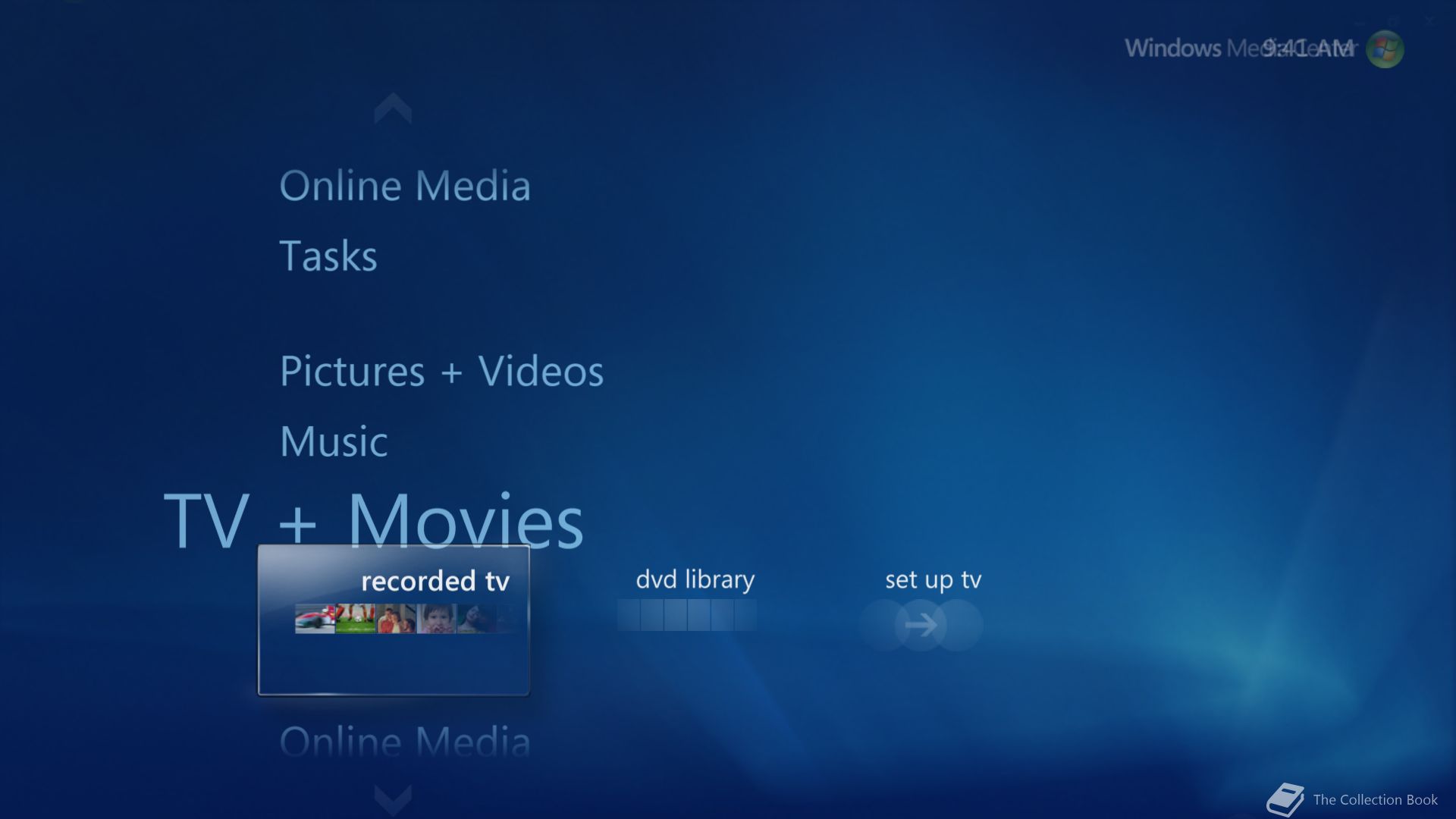Click the 9:41 AM clock text
Image resolution: width=1456 pixels, height=819 pixels.
click(x=1308, y=49)
